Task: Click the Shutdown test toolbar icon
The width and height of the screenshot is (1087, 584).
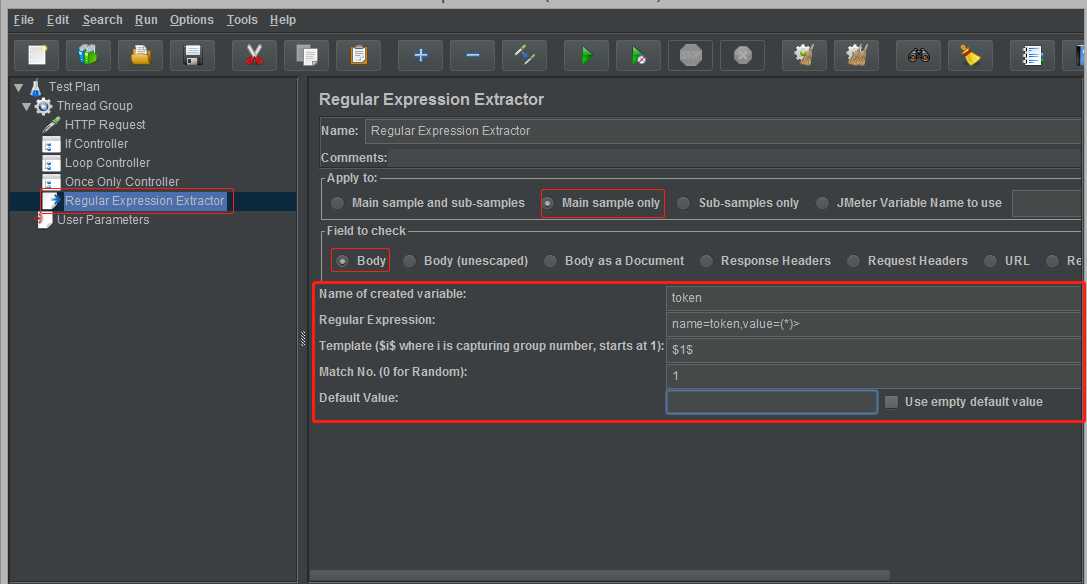Action: (x=742, y=55)
